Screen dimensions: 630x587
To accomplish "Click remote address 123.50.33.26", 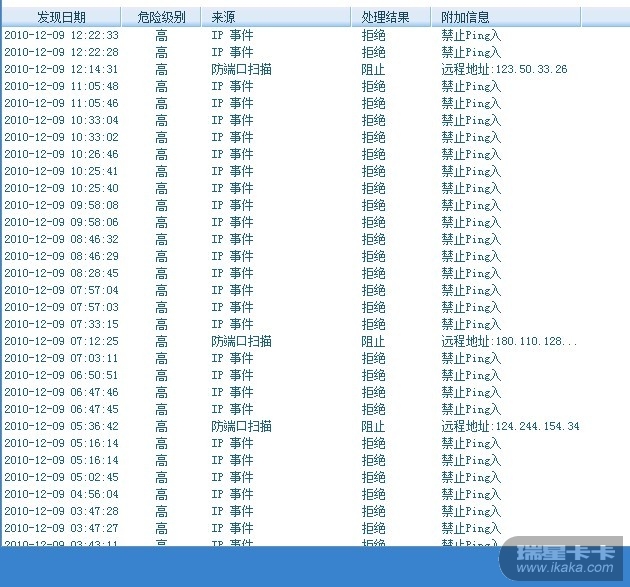I will tap(531, 70).
